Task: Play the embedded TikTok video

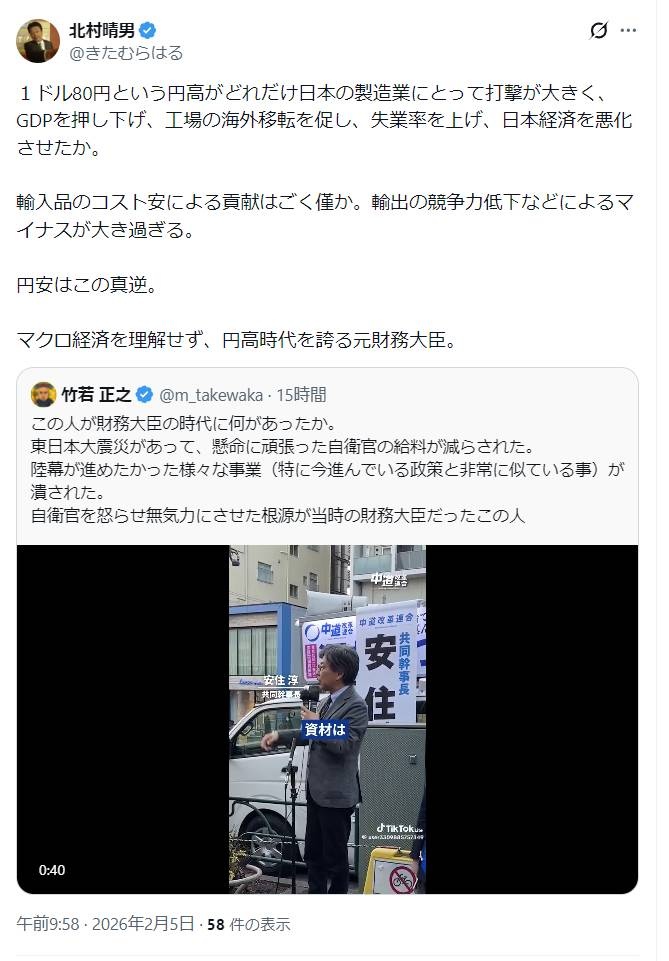Action: 327,719
